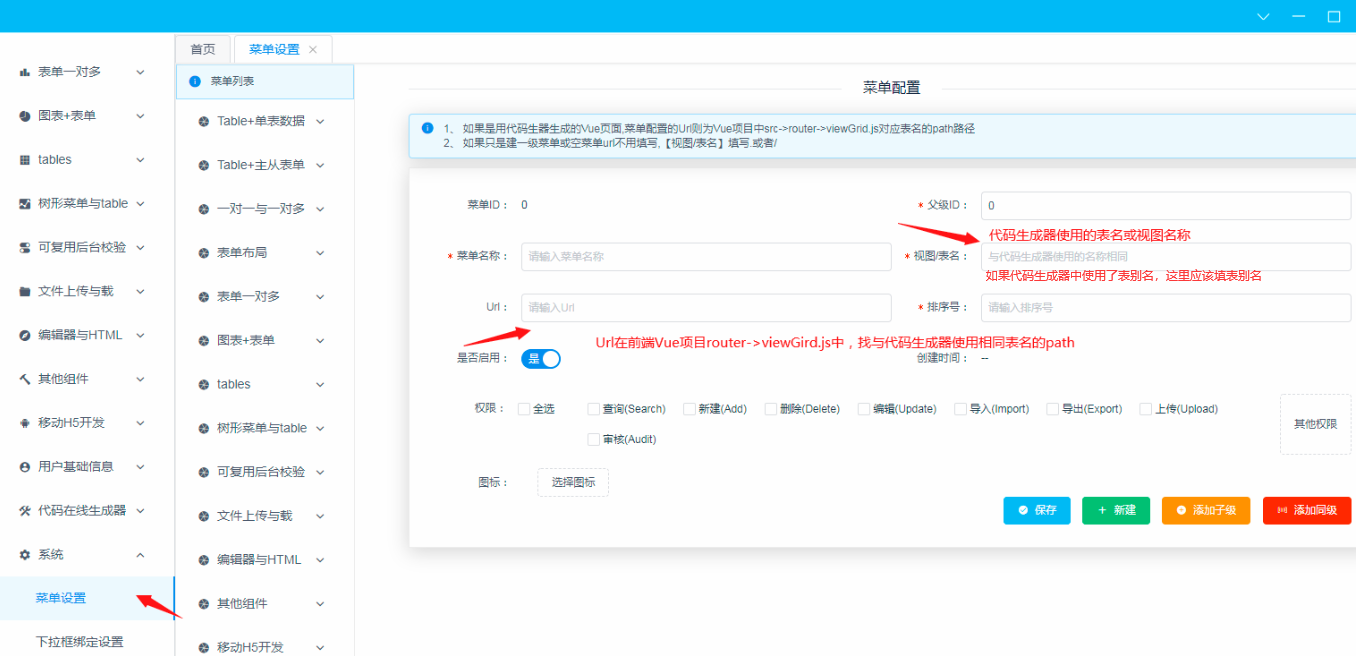Check the 删除(Delete) permission checkbox
The image size is (1356, 656).
771,409
